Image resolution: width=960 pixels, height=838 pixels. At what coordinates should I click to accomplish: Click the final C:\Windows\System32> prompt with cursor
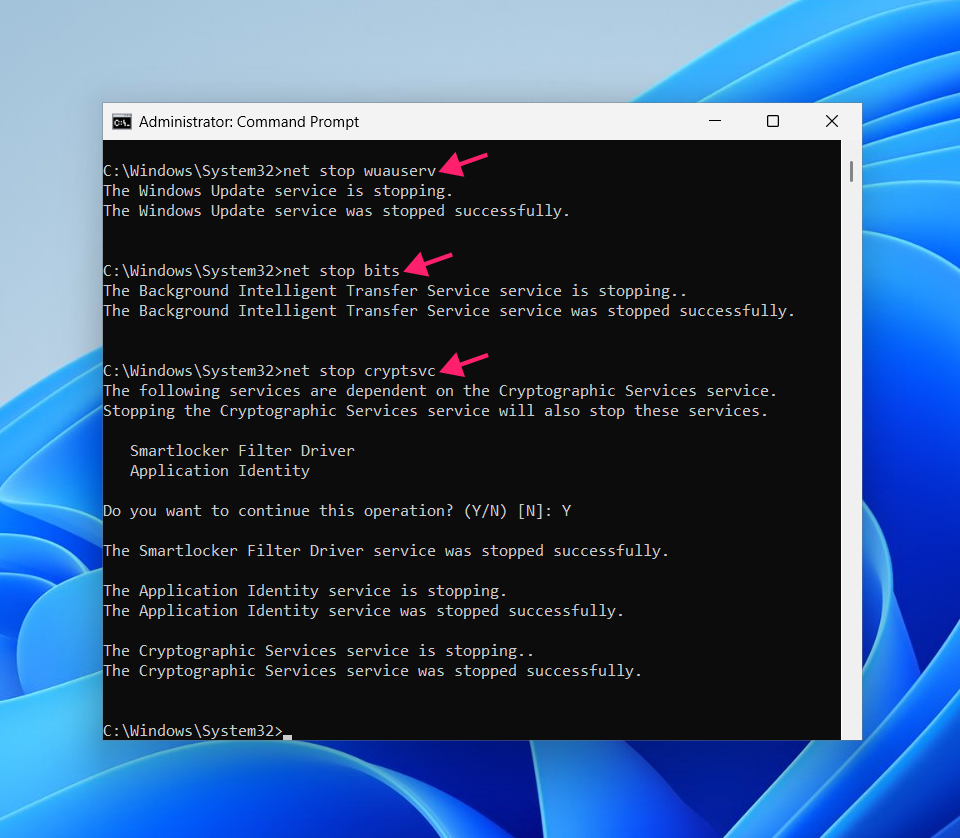(197, 731)
